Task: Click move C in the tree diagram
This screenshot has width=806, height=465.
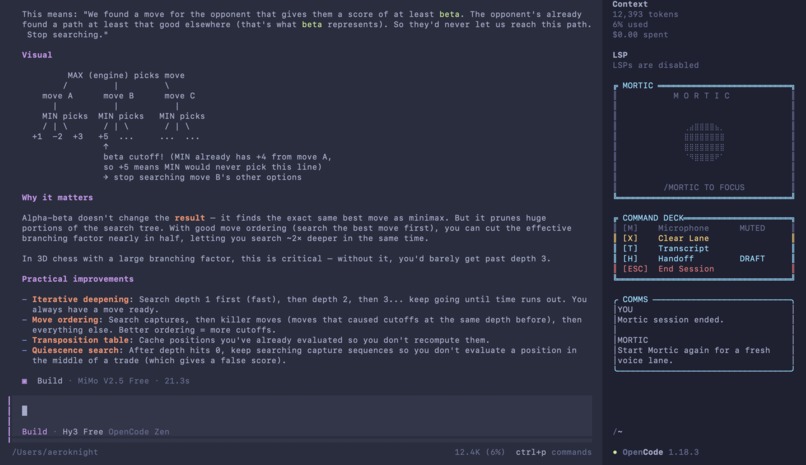Action: click(179, 96)
